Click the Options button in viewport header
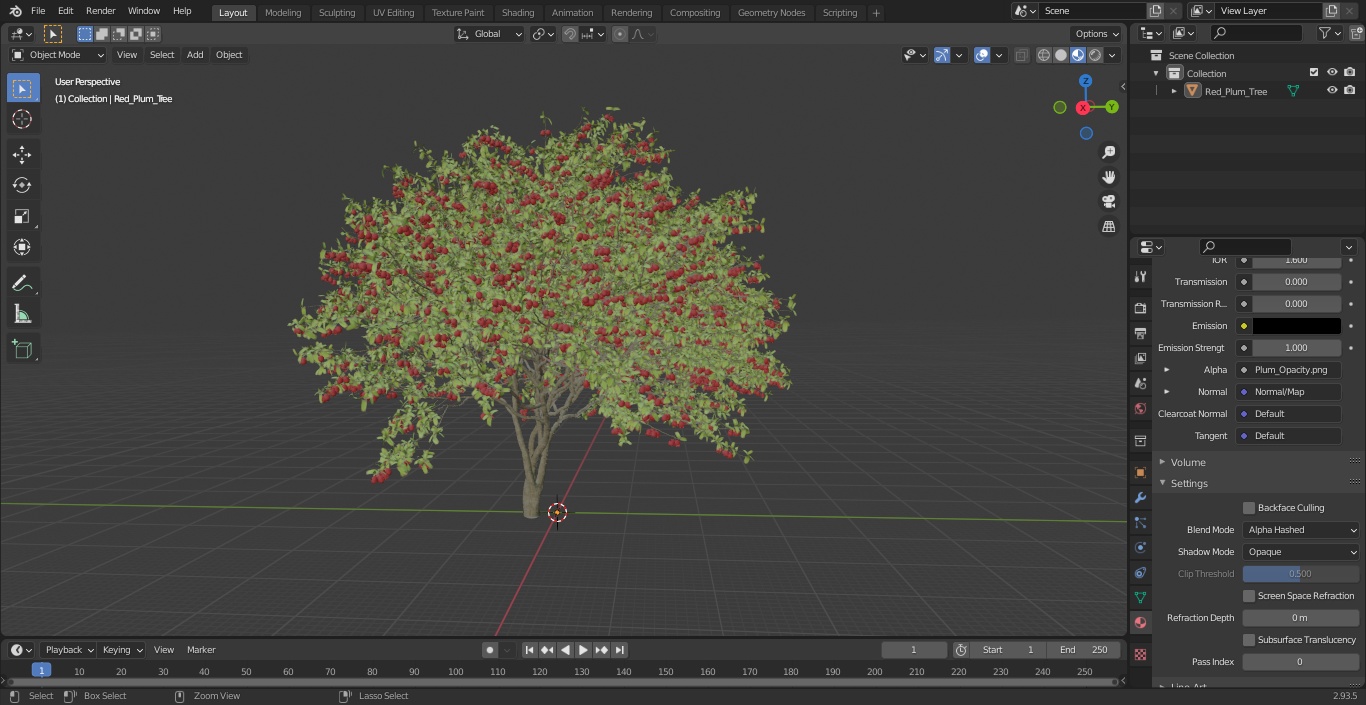The height and width of the screenshot is (705, 1366). tap(1097, 34)
